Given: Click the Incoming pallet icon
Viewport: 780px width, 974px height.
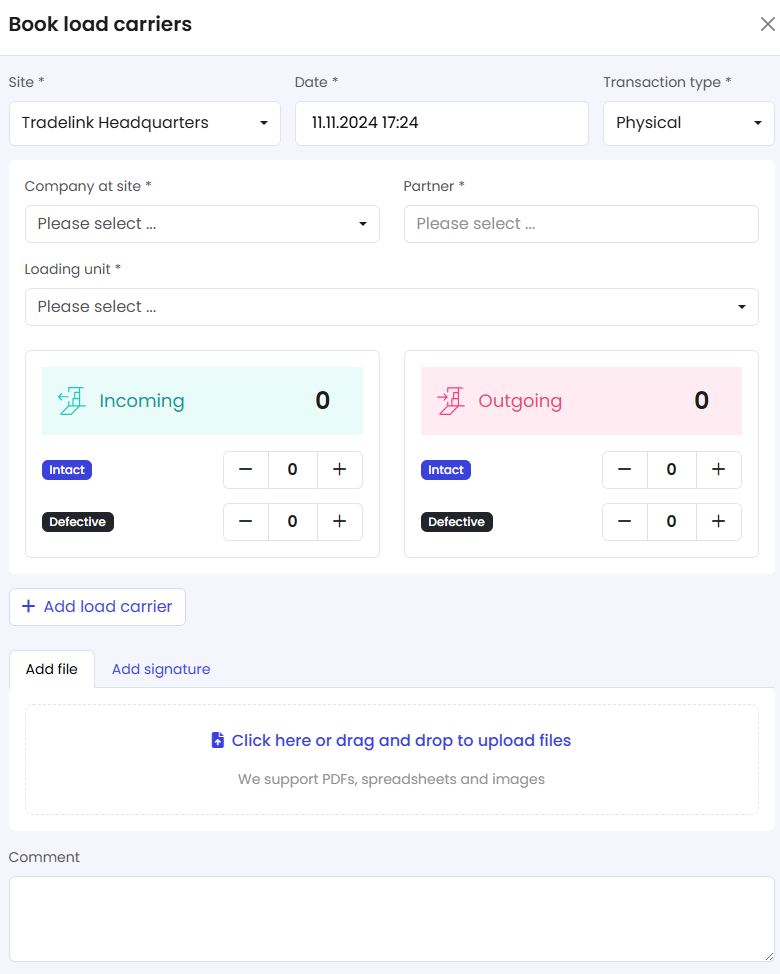Looking at the screenshot, I should (x=71, y=401).
